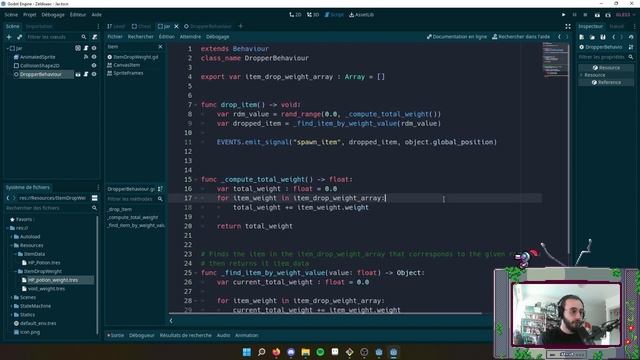Open the Sortie bottom panel
The width and height of the screenshot is (640, 360).
pos(116,335)
